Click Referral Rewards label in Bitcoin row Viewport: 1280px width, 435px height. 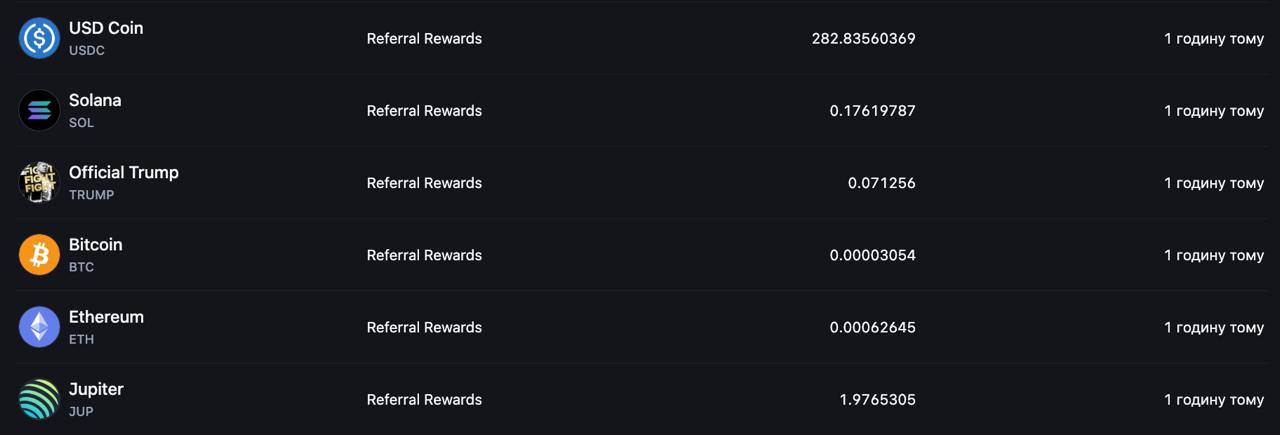(424, 255)
